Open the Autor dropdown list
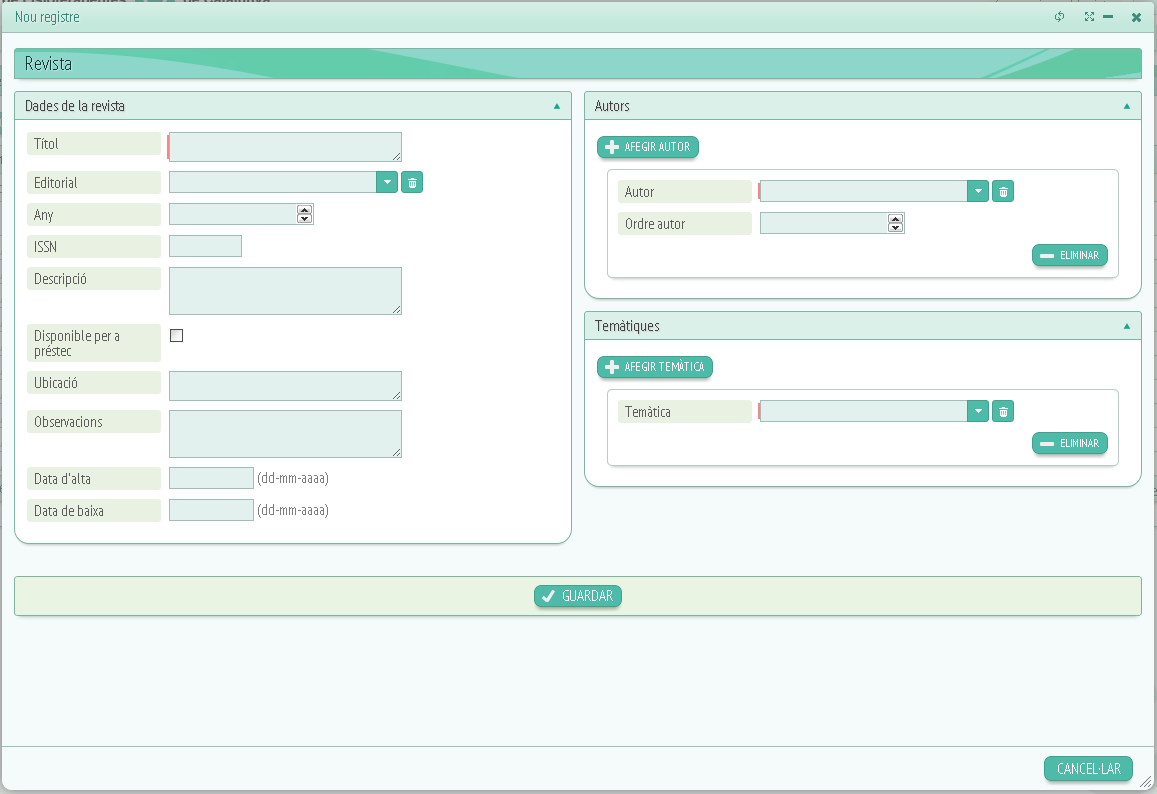This screenshot has width=1157, height=794. coord(978,191)
